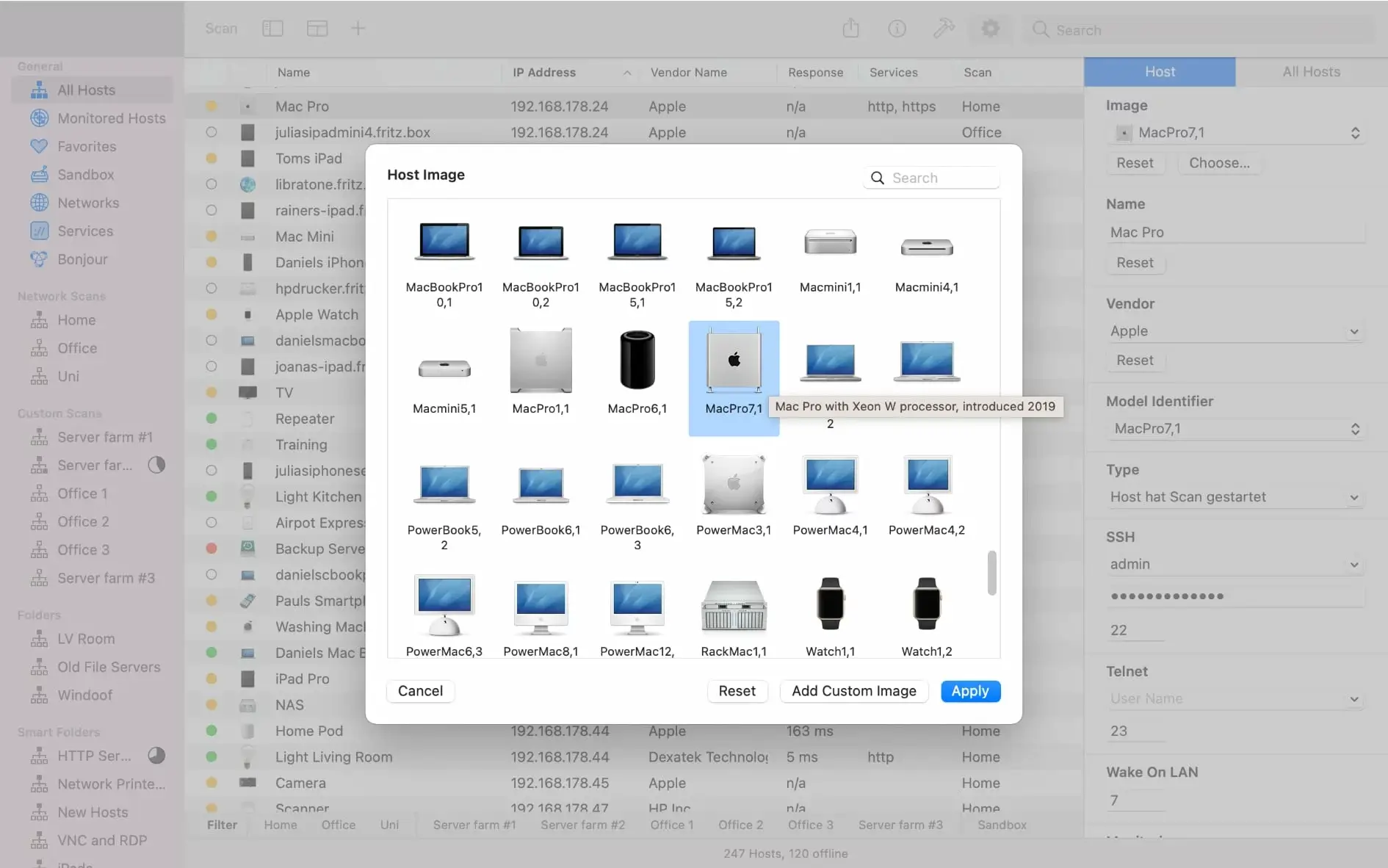
Task: Toggle the sidebar layout icon
Action: [x=272, y=29]
